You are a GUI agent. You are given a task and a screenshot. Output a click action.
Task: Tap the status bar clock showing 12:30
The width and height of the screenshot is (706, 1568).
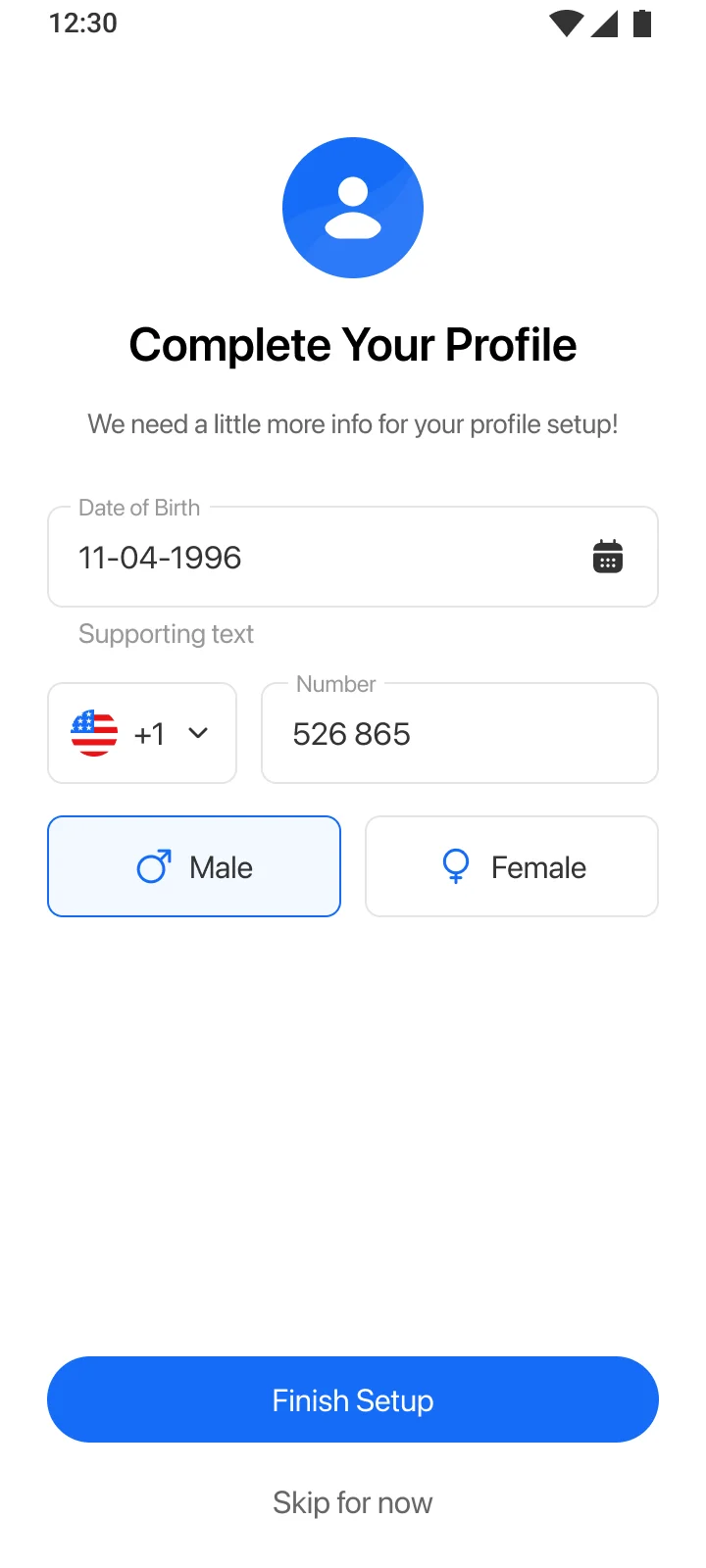click(83, 24)
